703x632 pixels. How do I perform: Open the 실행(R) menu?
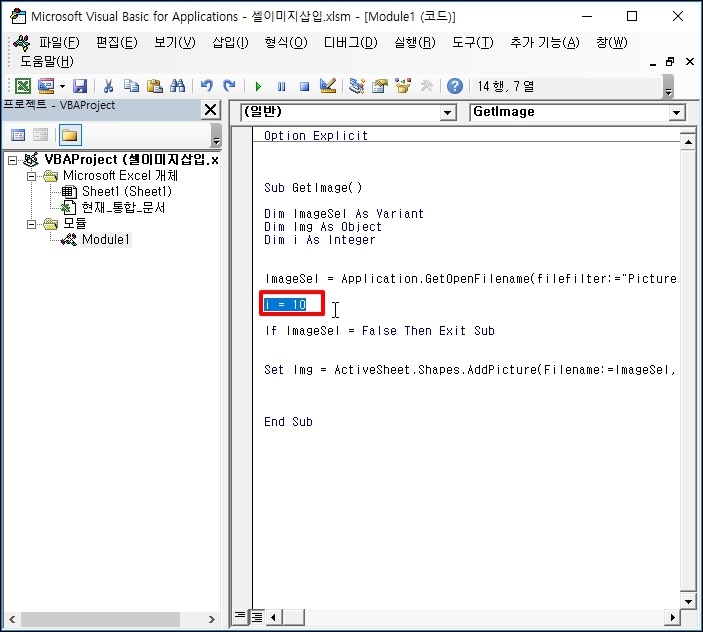click(415, 43)
